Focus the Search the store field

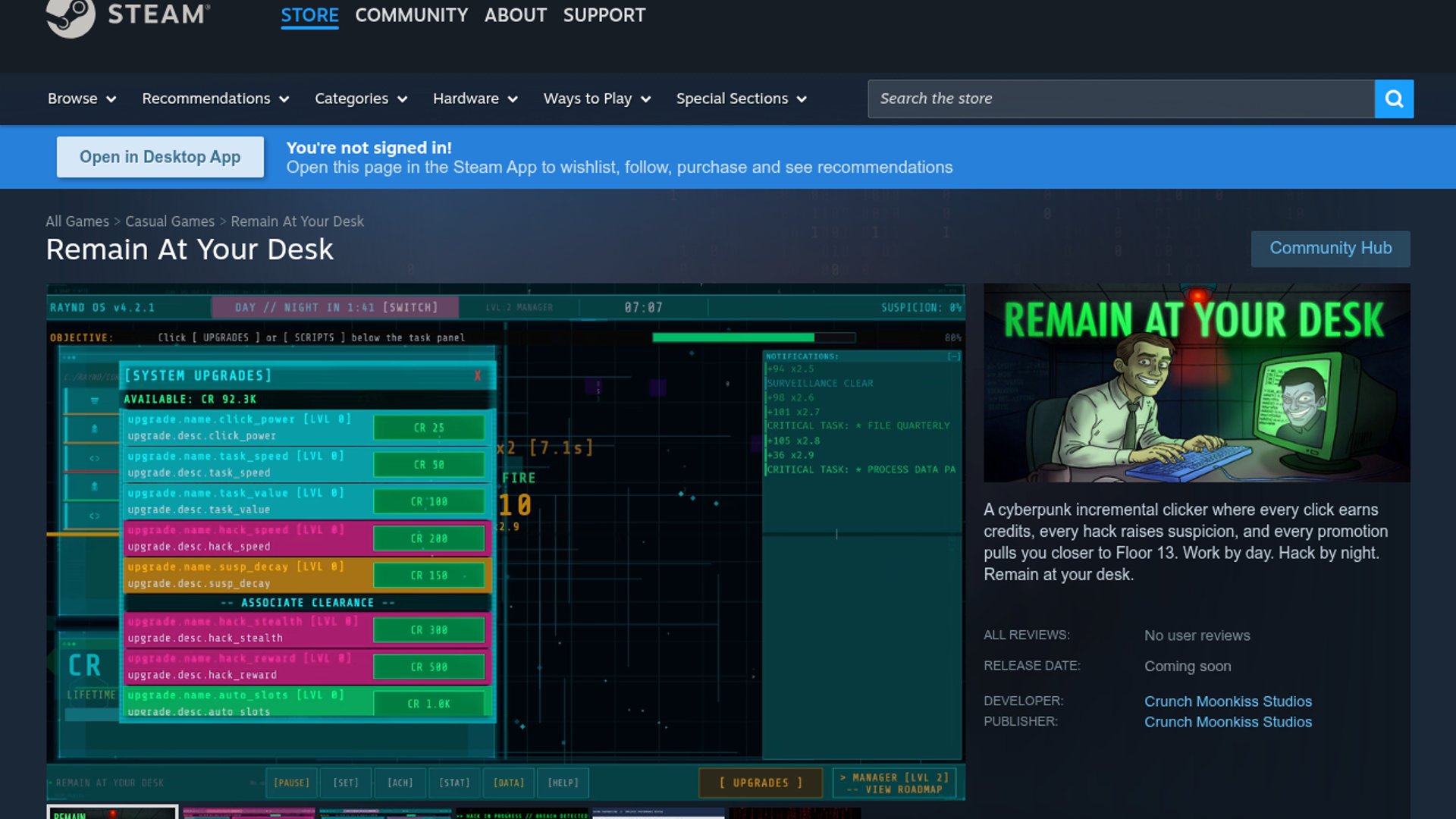pyautogui.click(x=1121, y=99)
